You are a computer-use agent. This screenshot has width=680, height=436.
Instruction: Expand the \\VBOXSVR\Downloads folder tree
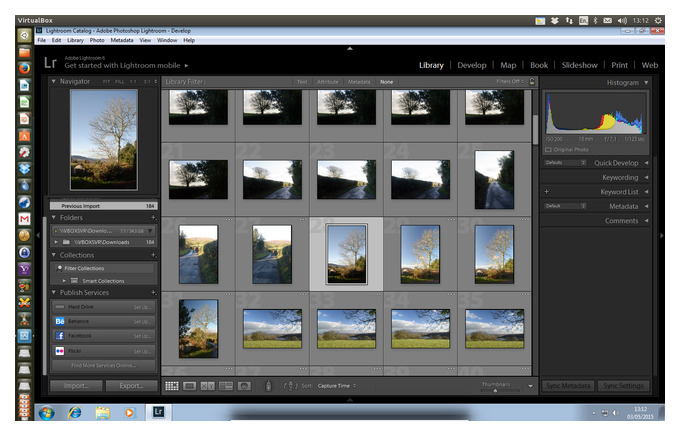[56, 242]
